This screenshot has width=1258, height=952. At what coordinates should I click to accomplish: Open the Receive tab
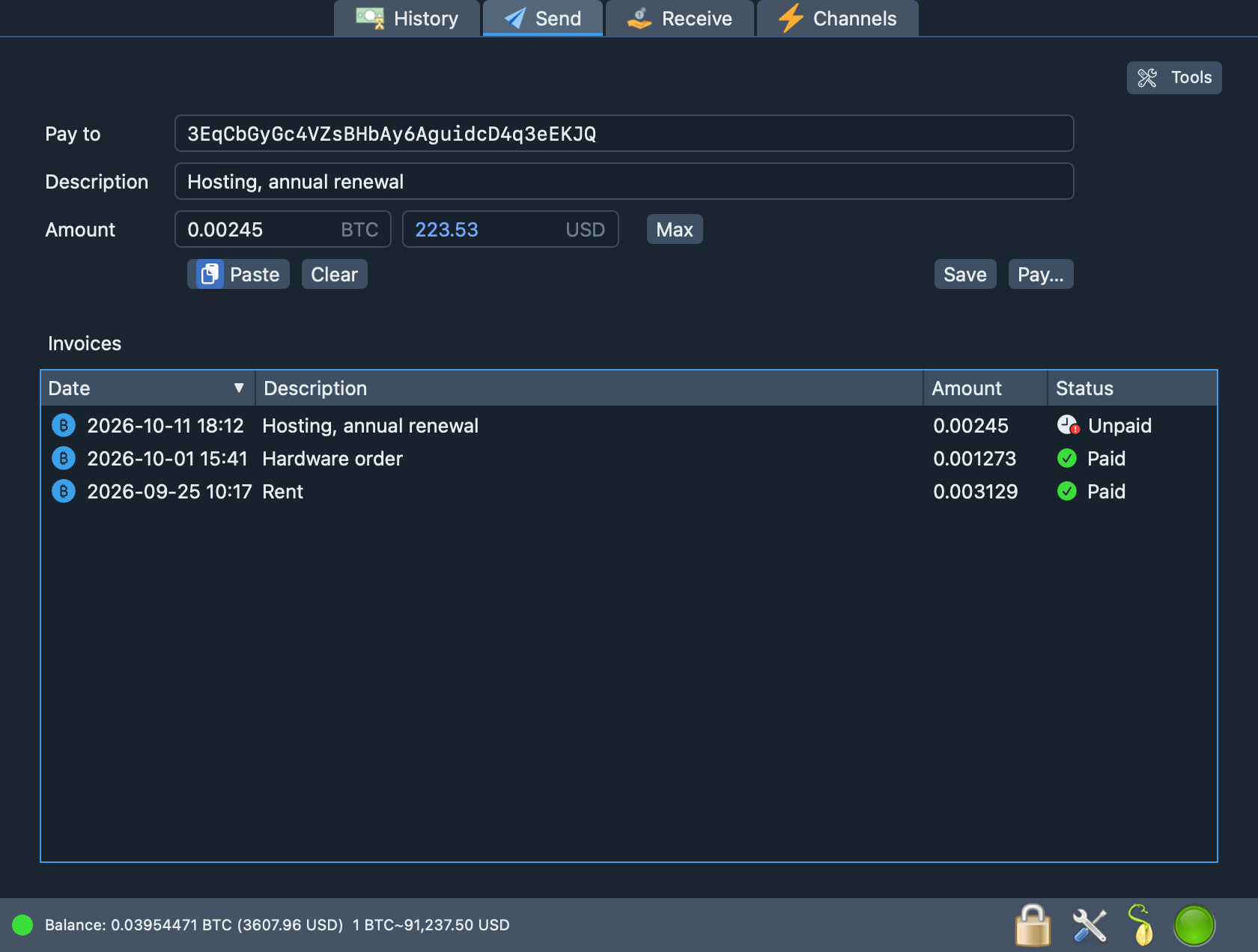(x=680, y=18)
